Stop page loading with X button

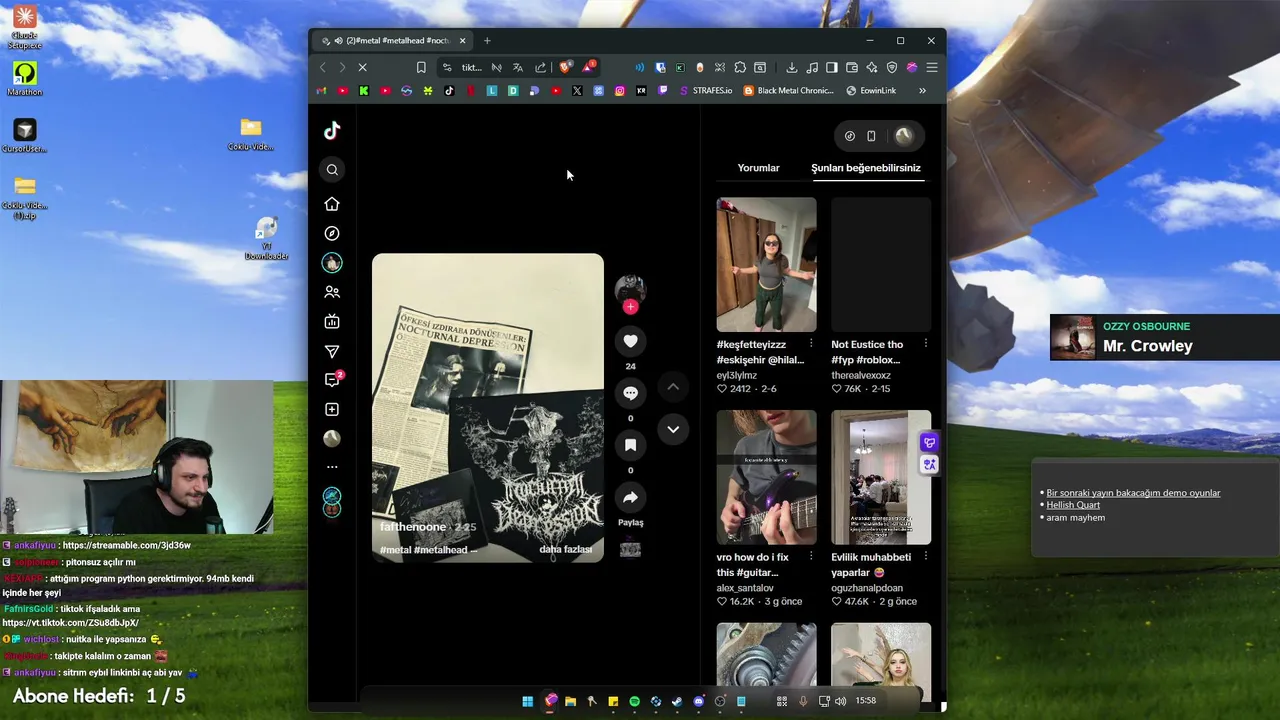click(363, 67)
